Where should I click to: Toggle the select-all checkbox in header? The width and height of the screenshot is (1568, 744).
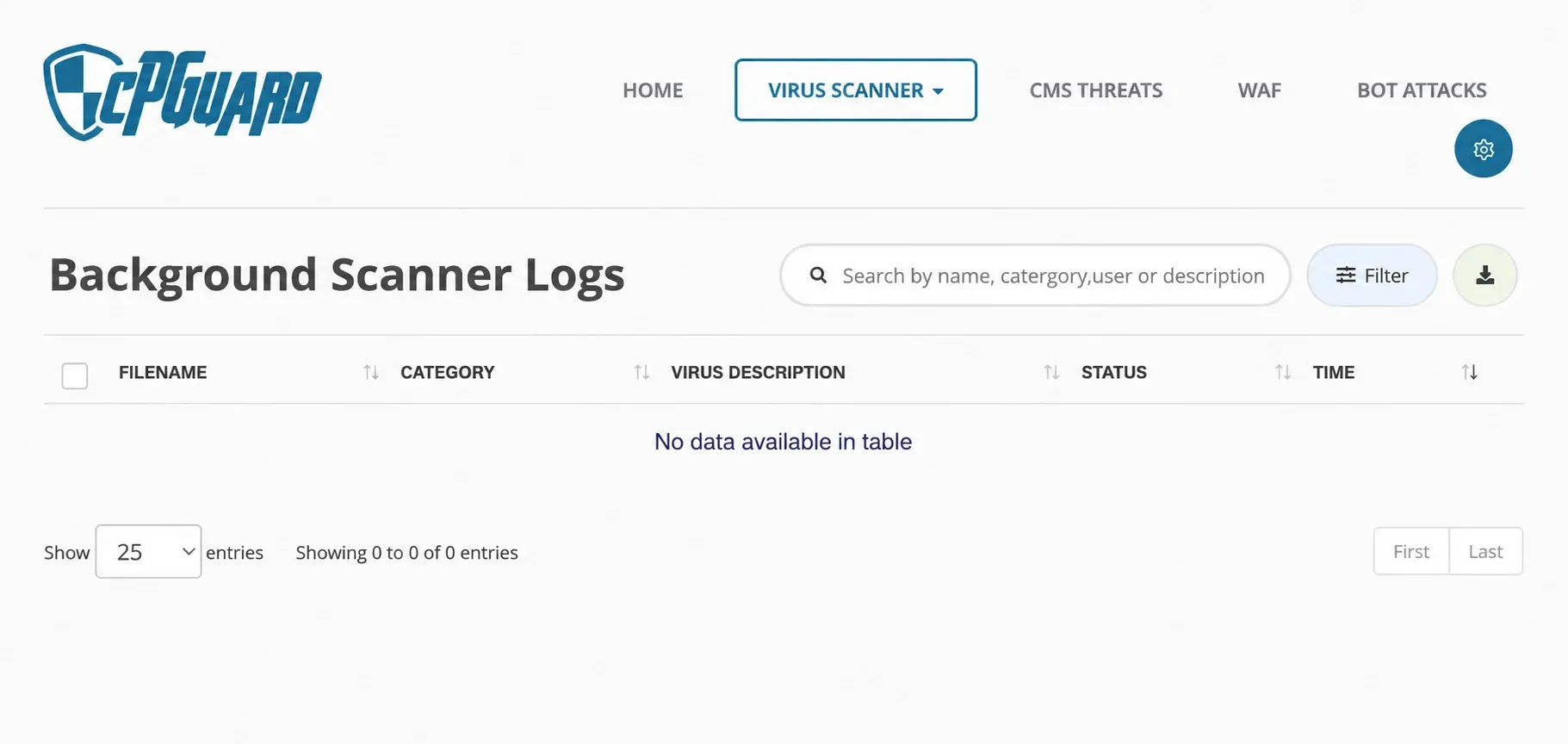click(75, 375)
